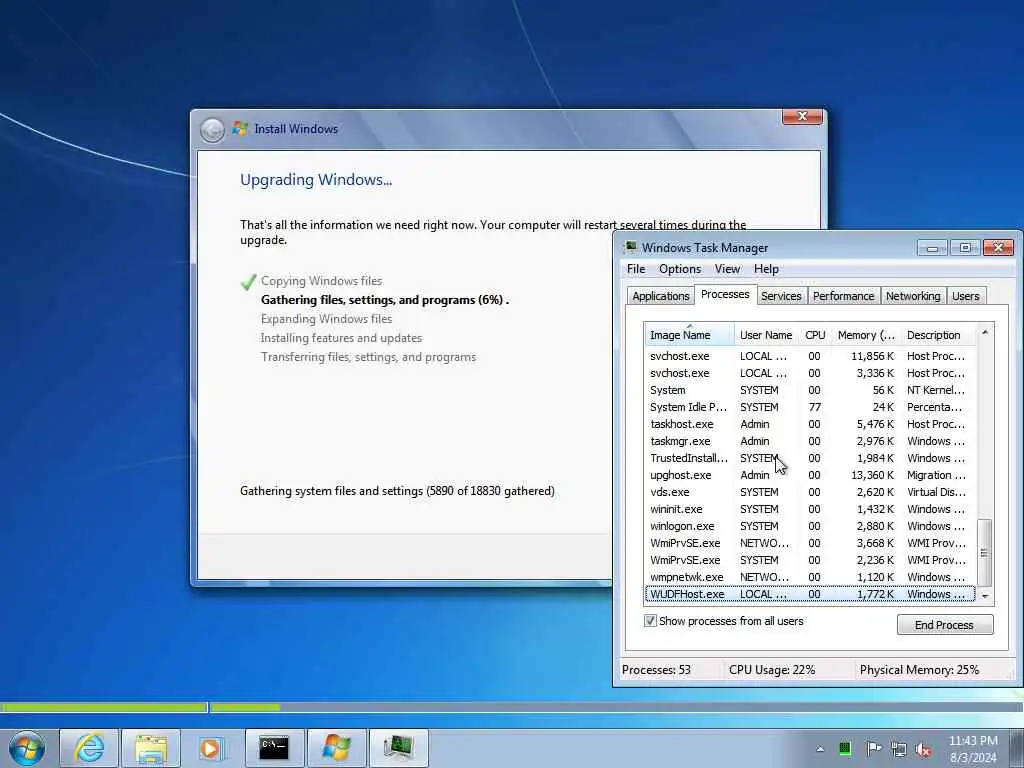Switch to the Applications tab
This screenshot has width=1024, height=768.
point(660,296)
